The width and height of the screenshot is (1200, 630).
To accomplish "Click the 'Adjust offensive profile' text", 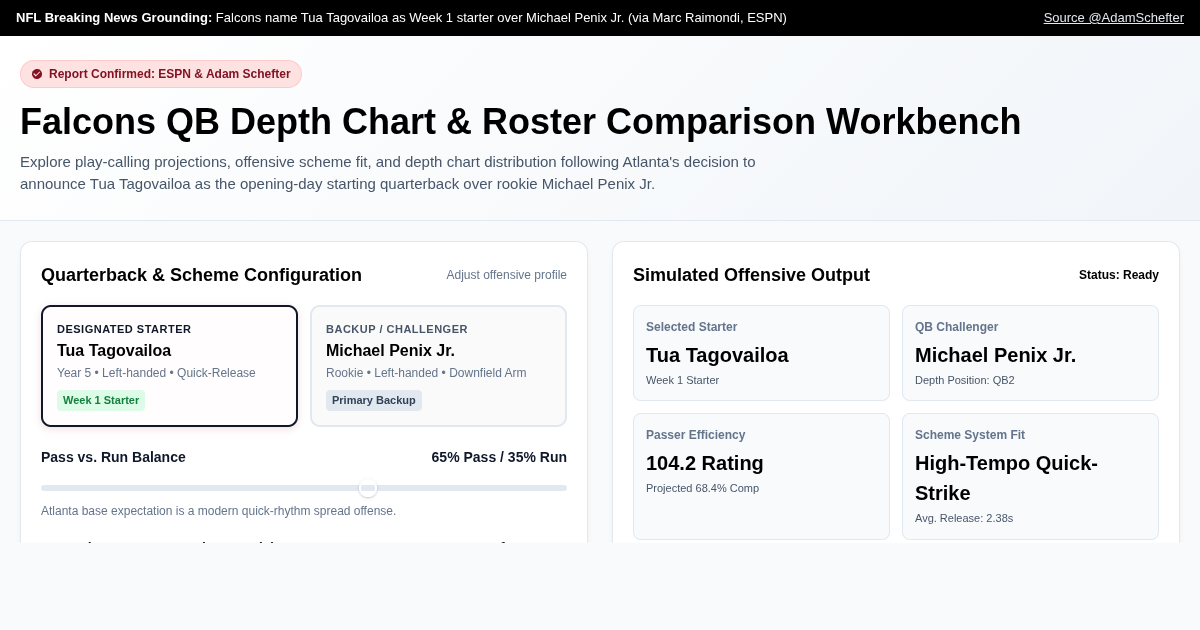I will tap(506, 275).
